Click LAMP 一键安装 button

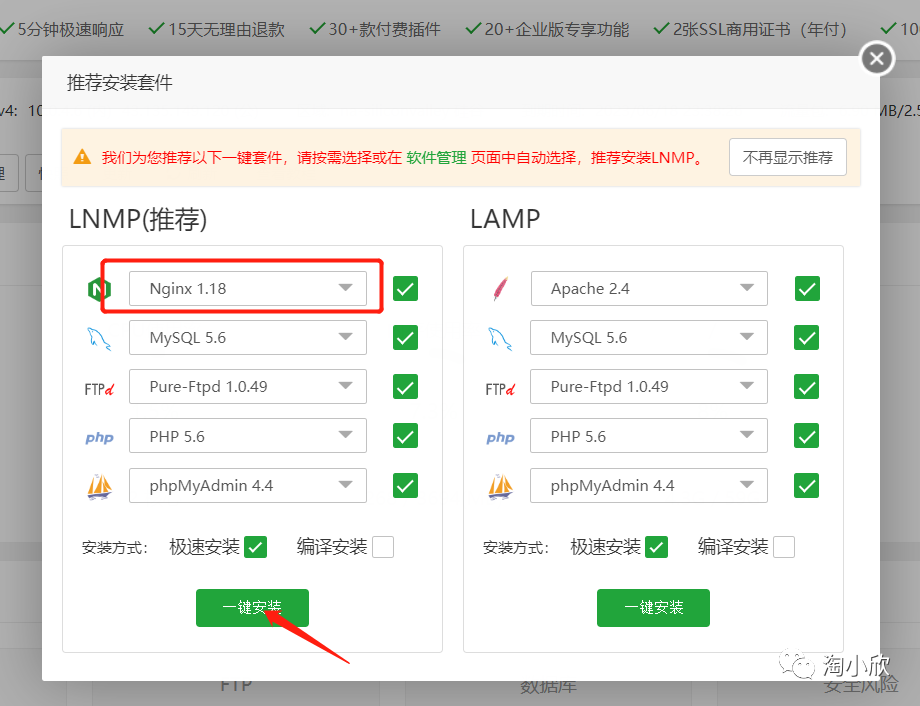[653, 608]
